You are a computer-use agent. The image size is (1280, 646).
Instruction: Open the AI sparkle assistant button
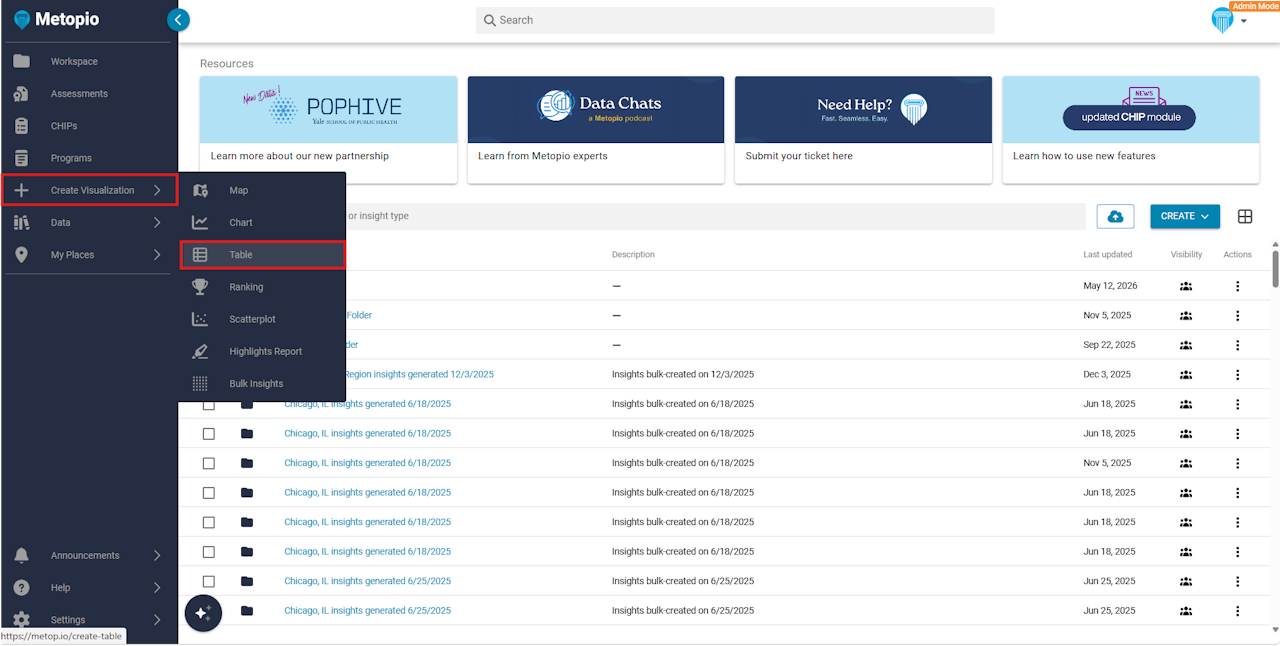pyautogui.click(x=203, y=613)
